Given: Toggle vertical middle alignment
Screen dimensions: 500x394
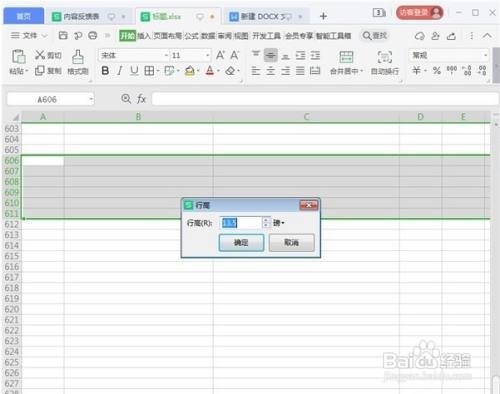Looking at the screenshot, I should (x=270, y=55).
